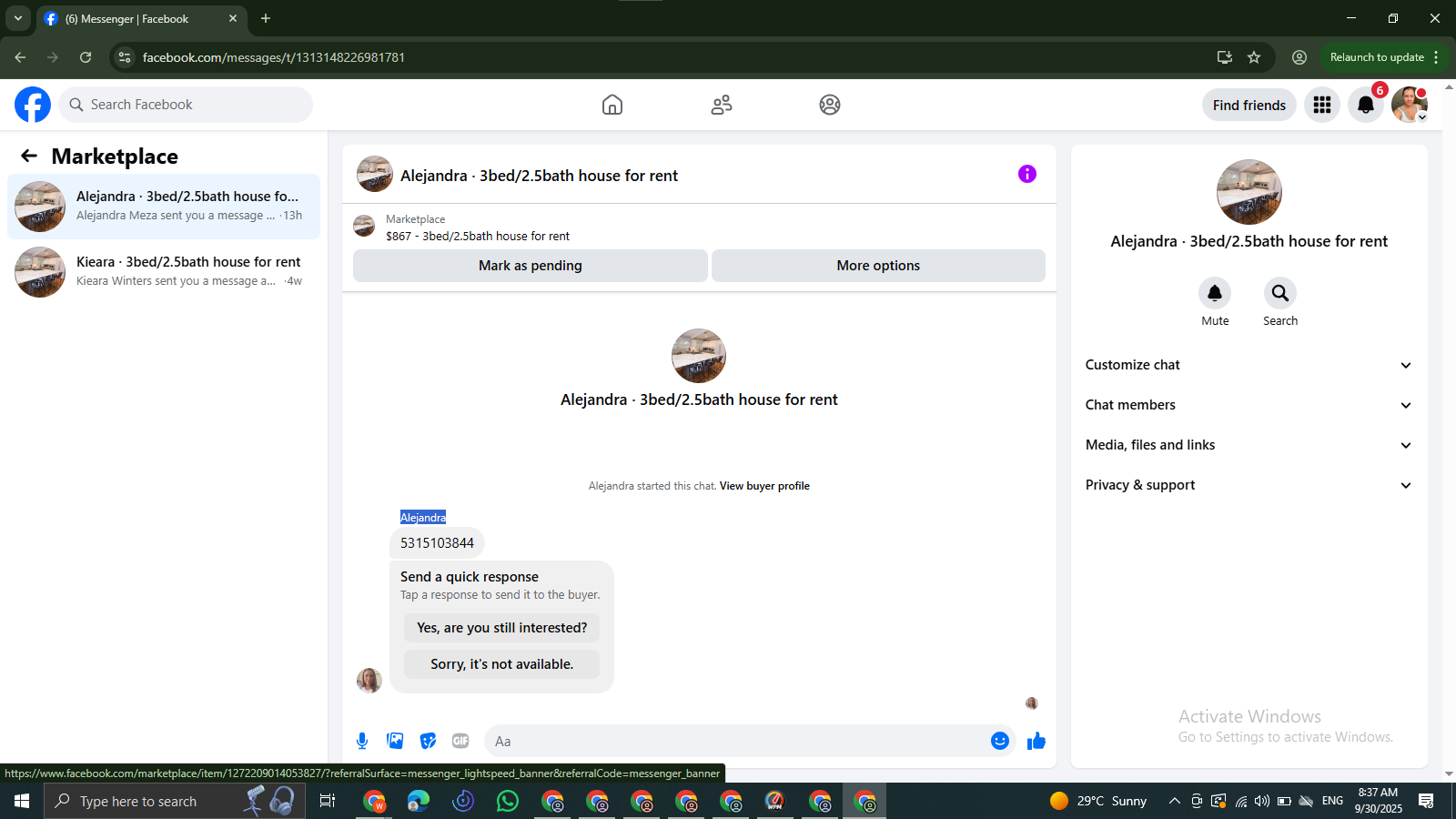
Task: Open the Facebook logo home link
Action: coord(33,105)
